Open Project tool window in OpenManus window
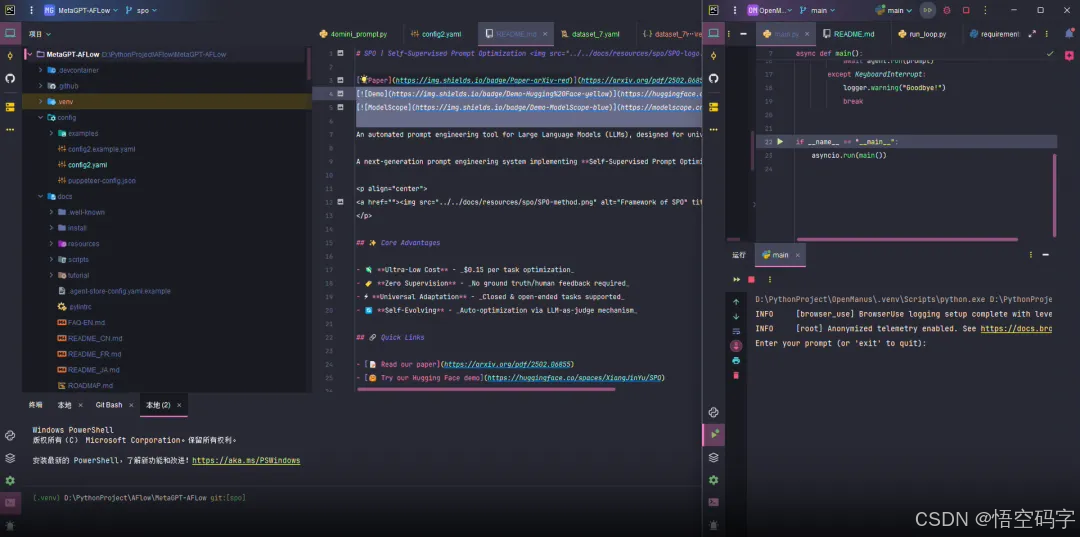This screenshot has height=537, width=1080. tap(714, 33)
